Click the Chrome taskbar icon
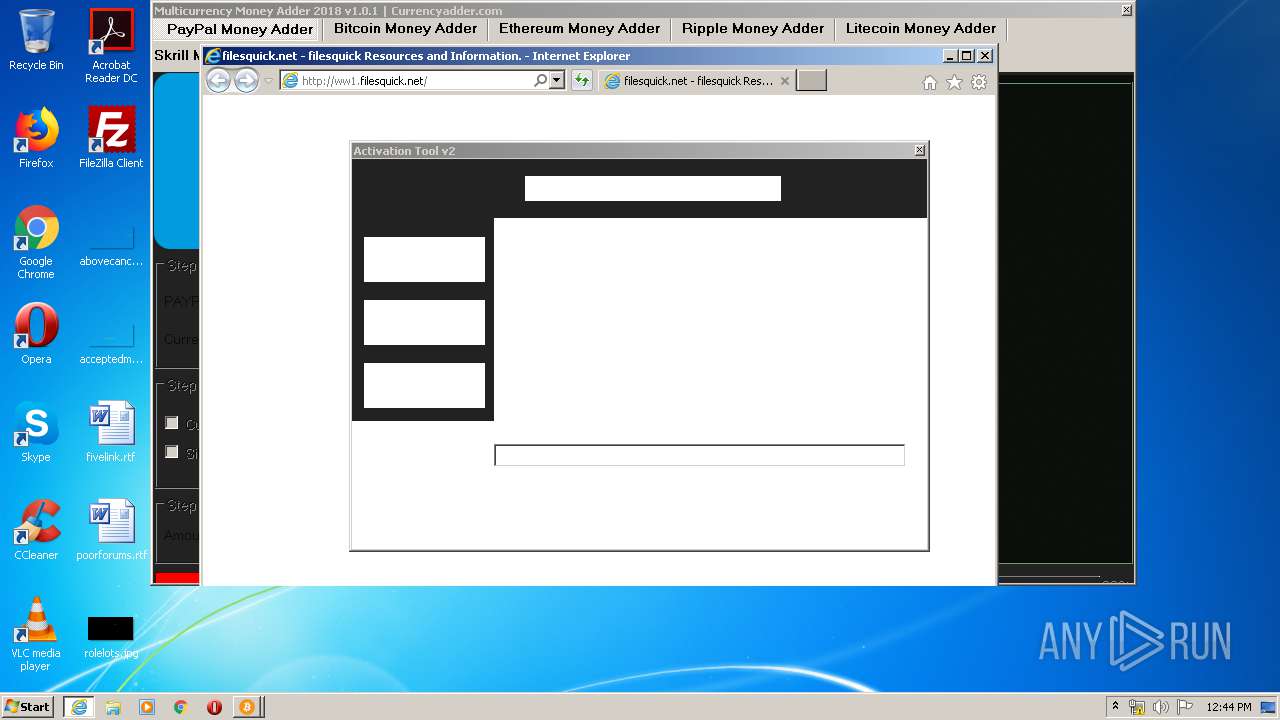This screenshot has width=1280, height=720. [181, 707]
